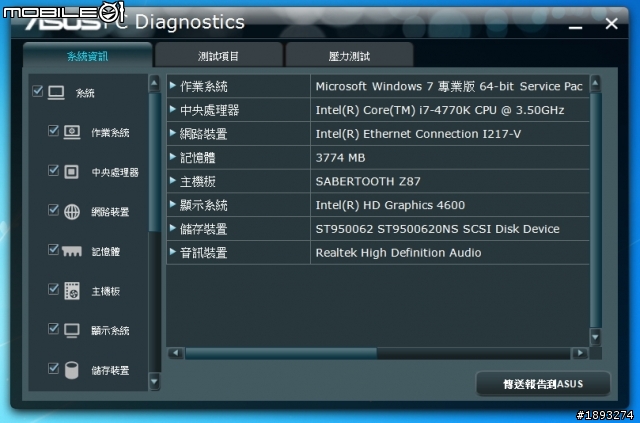Screen dimensions: 640x423
Task: Switch to the 系統資訊 tab
Action: [x=87, y=56]
